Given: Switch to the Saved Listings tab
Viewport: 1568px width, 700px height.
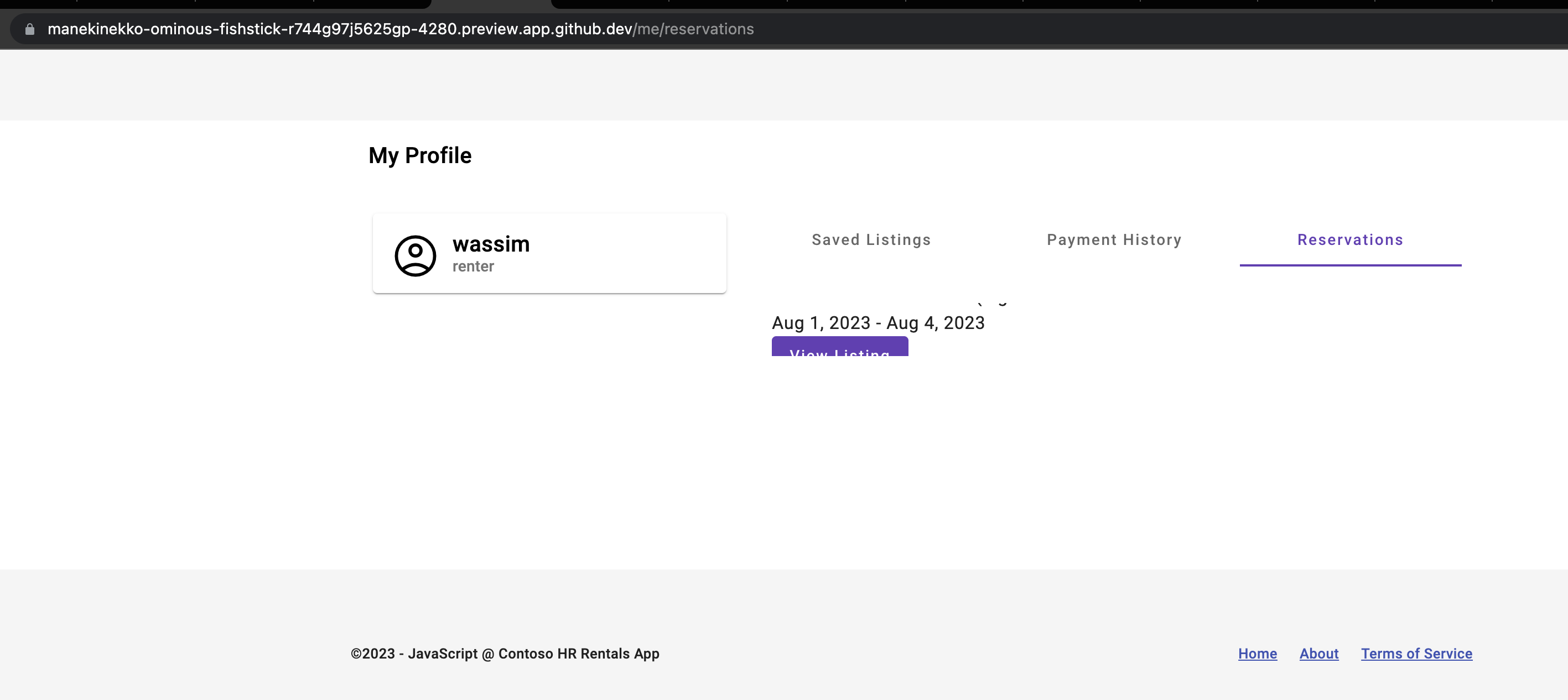Looking at the screenshot, I should point(870,239).
